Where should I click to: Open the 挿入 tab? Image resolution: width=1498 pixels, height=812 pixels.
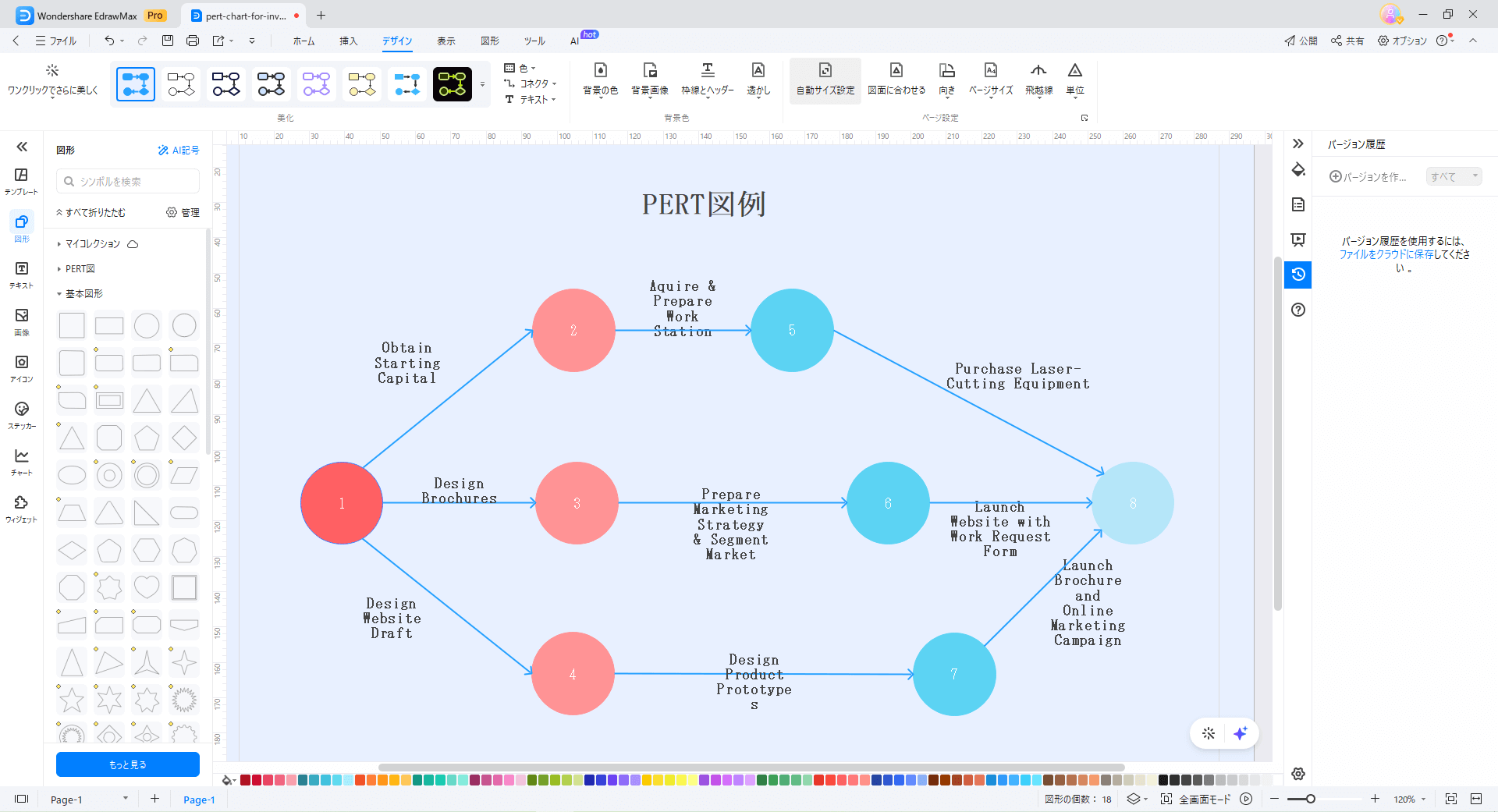click(x=348, y=41)
